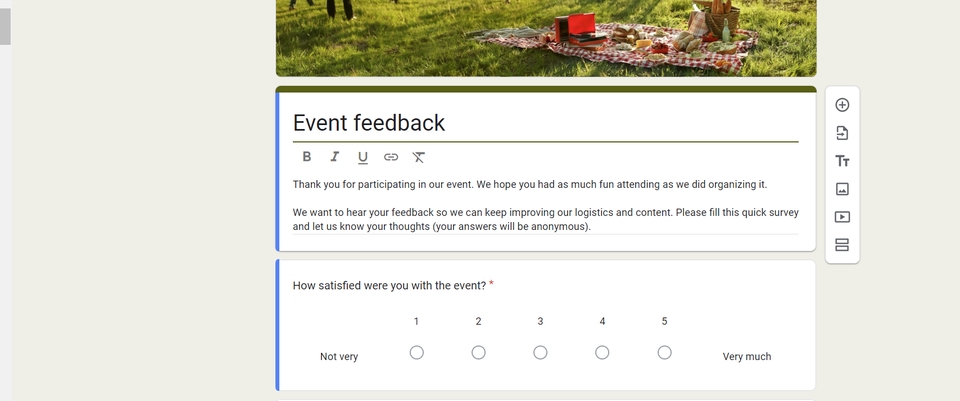Add a title and description block
Viewport: 960px width, 401px height.
pos(842,161)
